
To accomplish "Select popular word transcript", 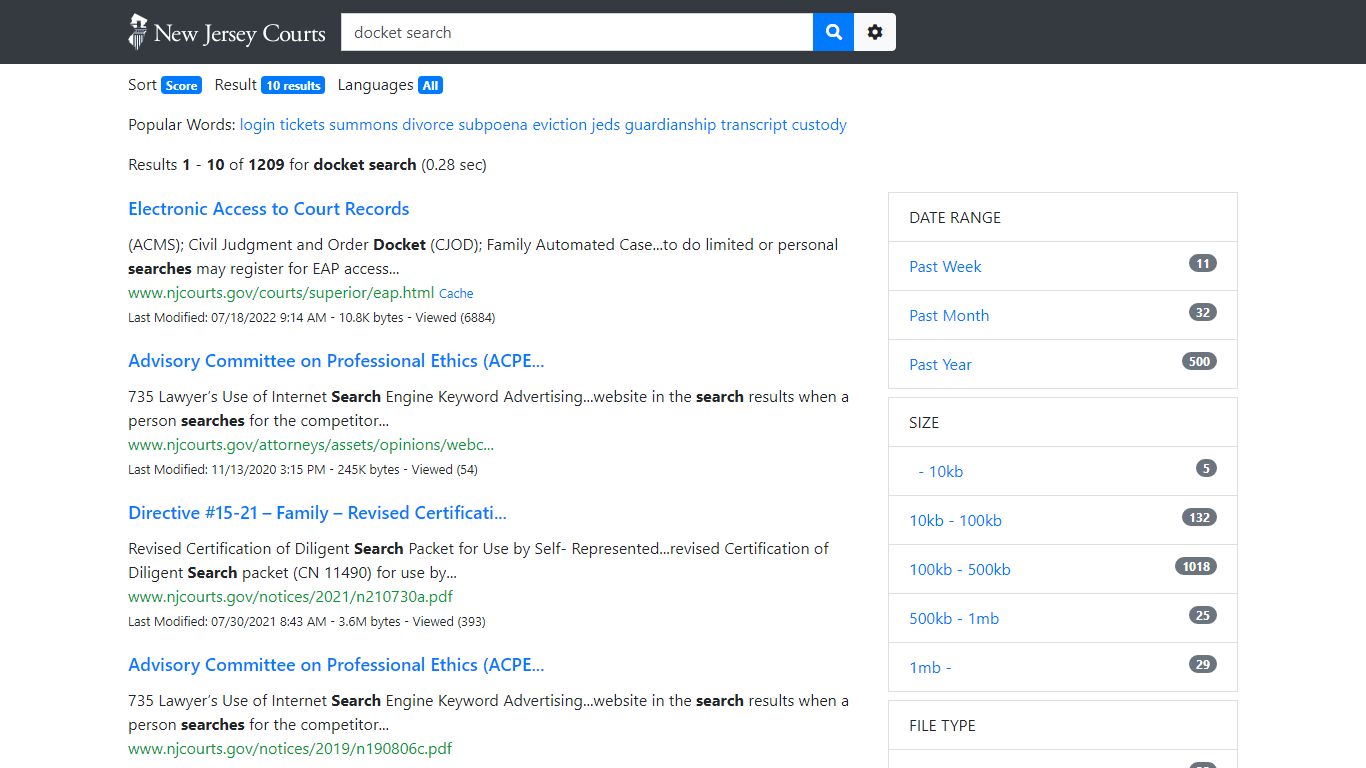I will [x=754, y=125].
